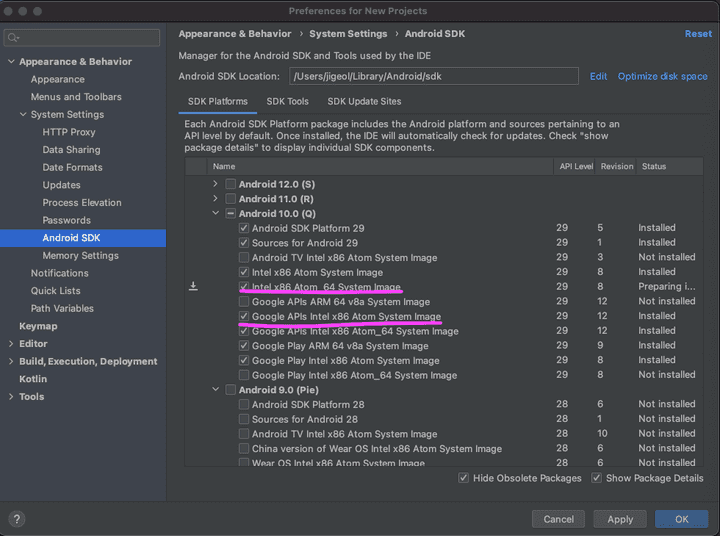Click the Reset link

tap(698, 34)
